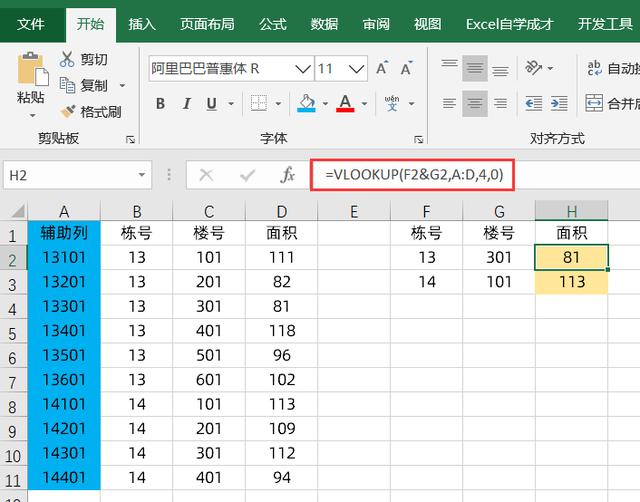Screen dimensions: 640x502
Task: Select cell D5 with value 118
Action: coord(282,331)
